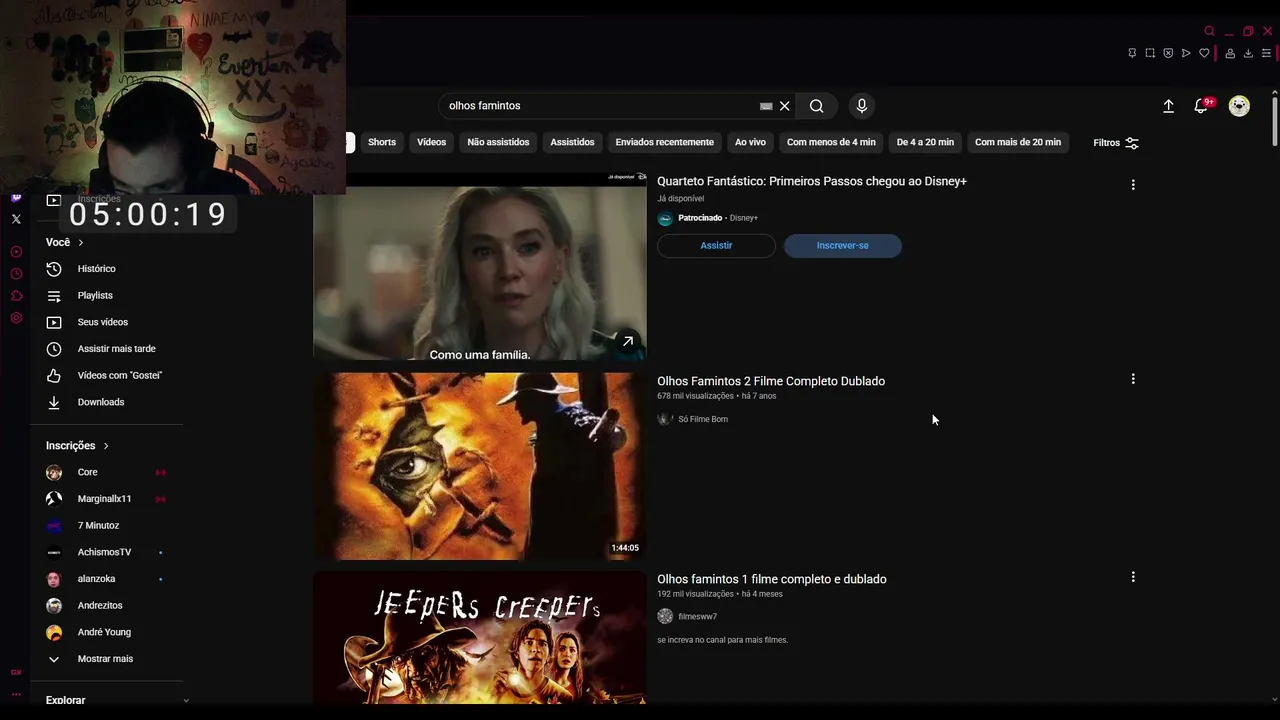The height and width of the screenshot is (720, 1280).
Task: Toggle the De 4 a 20 min chip
Action: pos(925,142)
